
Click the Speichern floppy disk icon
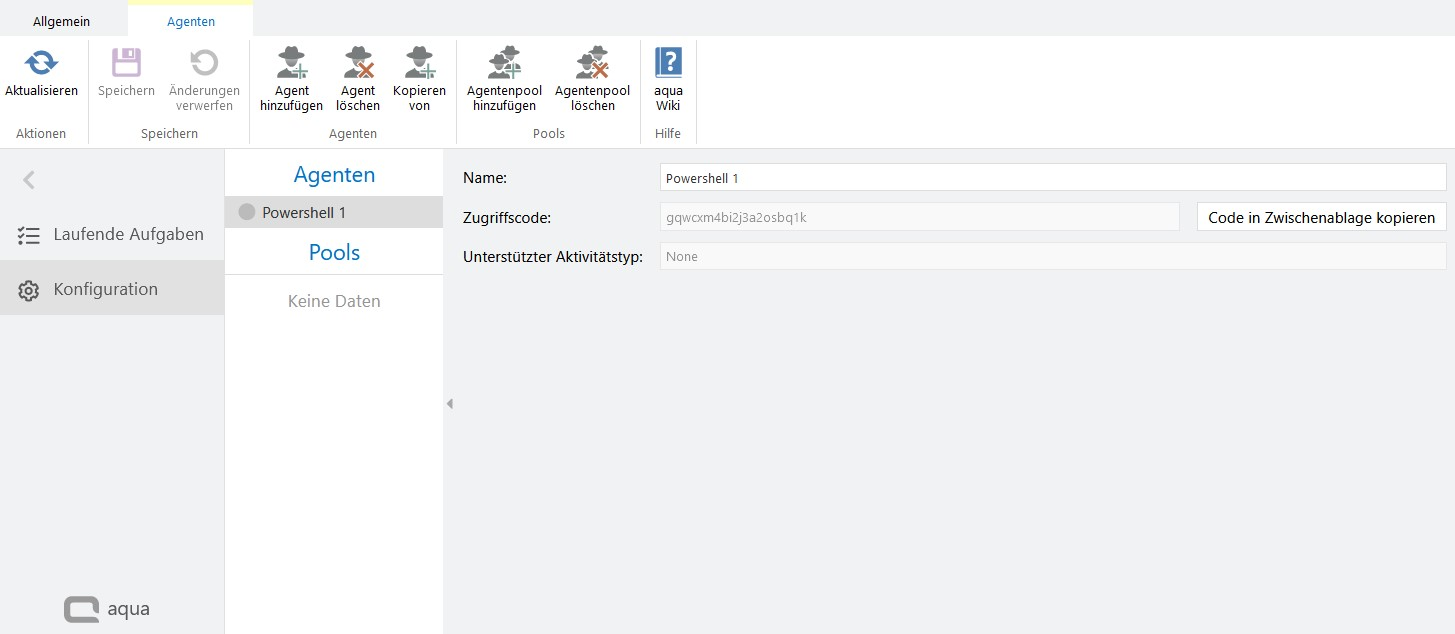[126, 64]
